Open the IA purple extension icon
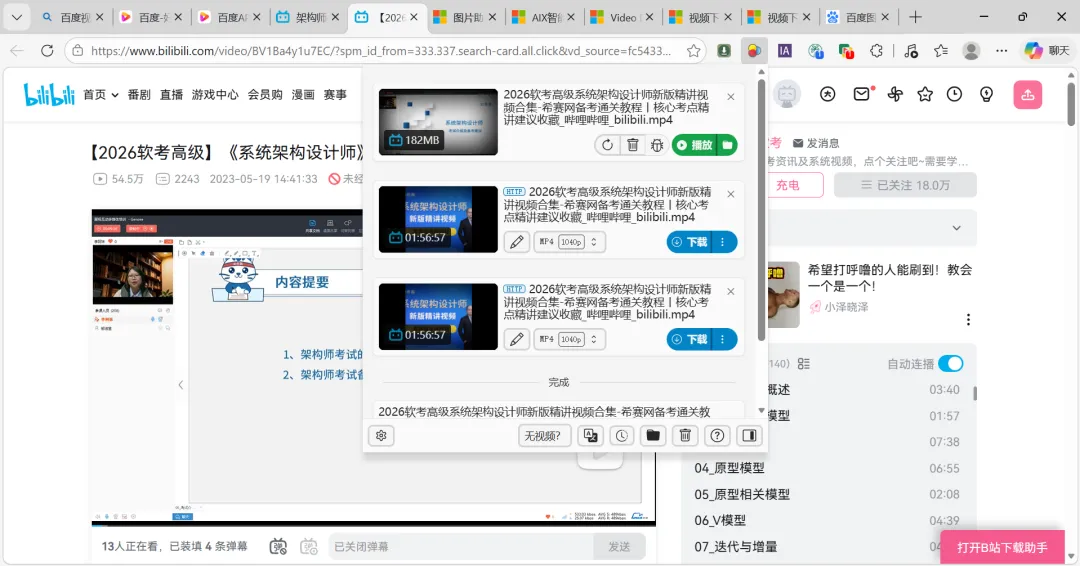This screenshot has width=1080, height=566. point(785,50)
